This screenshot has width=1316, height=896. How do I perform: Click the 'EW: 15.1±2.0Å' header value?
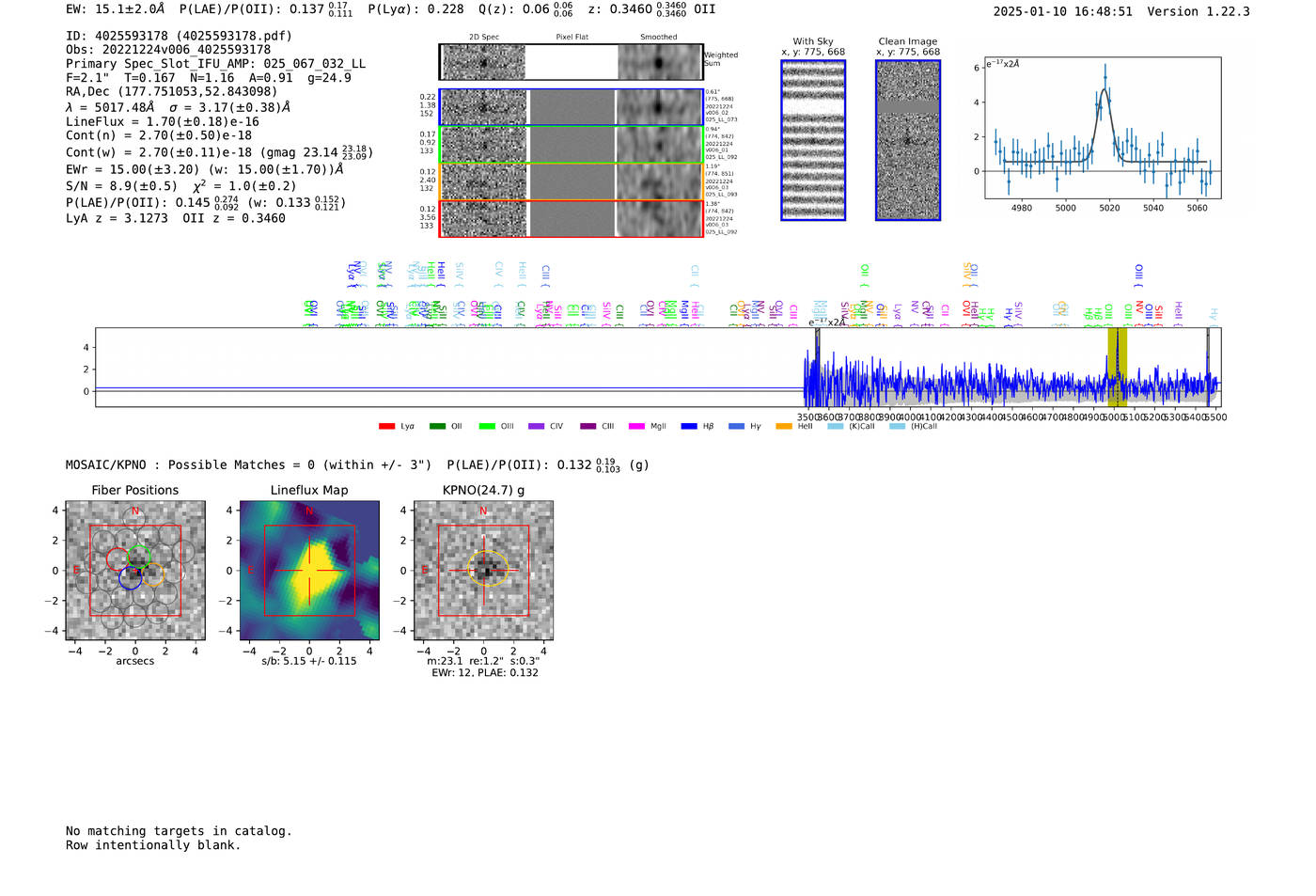pyautogui.click(x=115, y=9)
